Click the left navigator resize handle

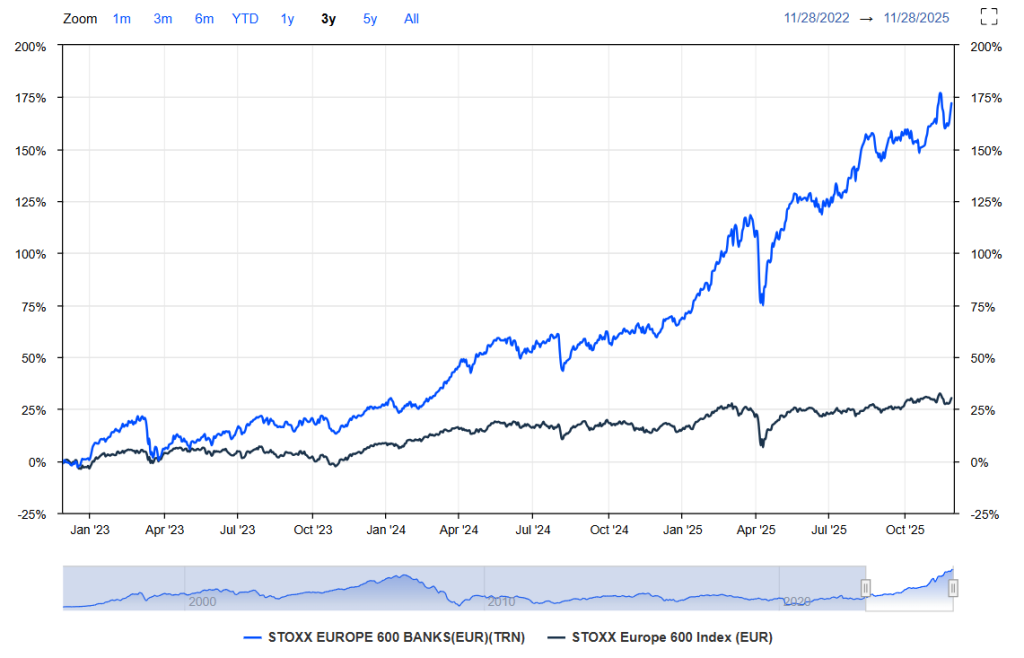[864, 588]
